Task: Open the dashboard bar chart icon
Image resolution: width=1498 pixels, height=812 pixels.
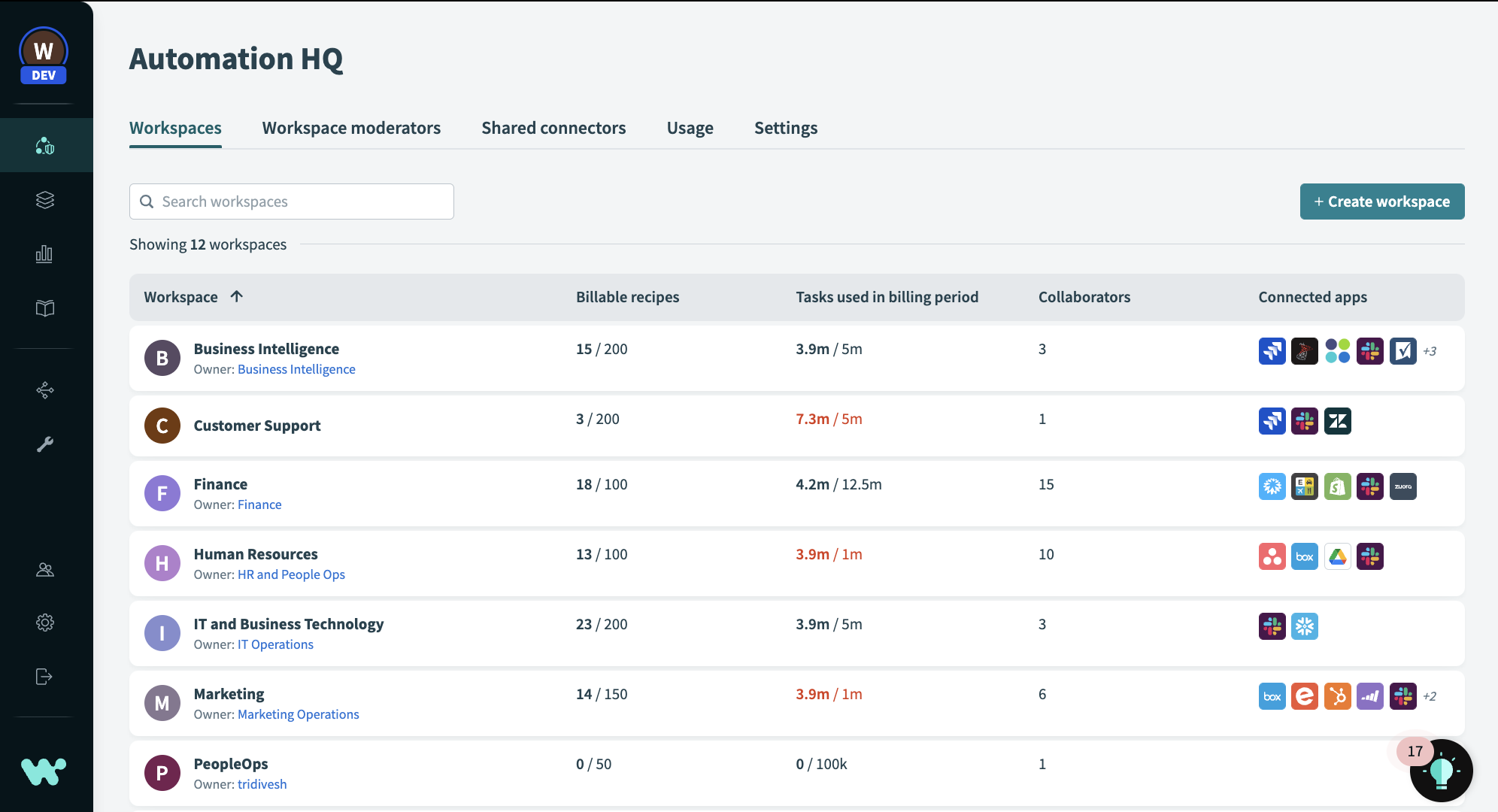Action: point(45,254)
